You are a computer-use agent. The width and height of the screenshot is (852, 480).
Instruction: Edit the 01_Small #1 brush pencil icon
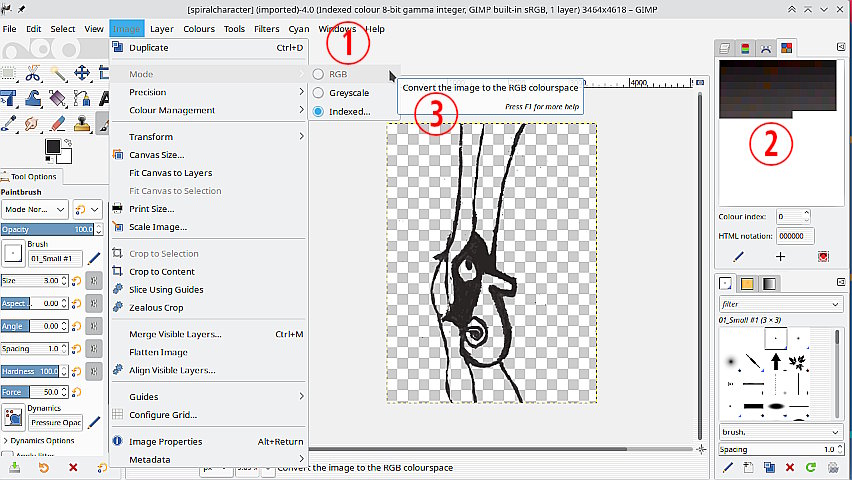94,258
